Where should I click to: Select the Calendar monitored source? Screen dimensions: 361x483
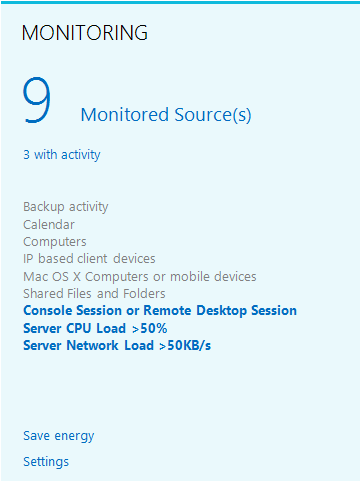click(x=49, y=225)
